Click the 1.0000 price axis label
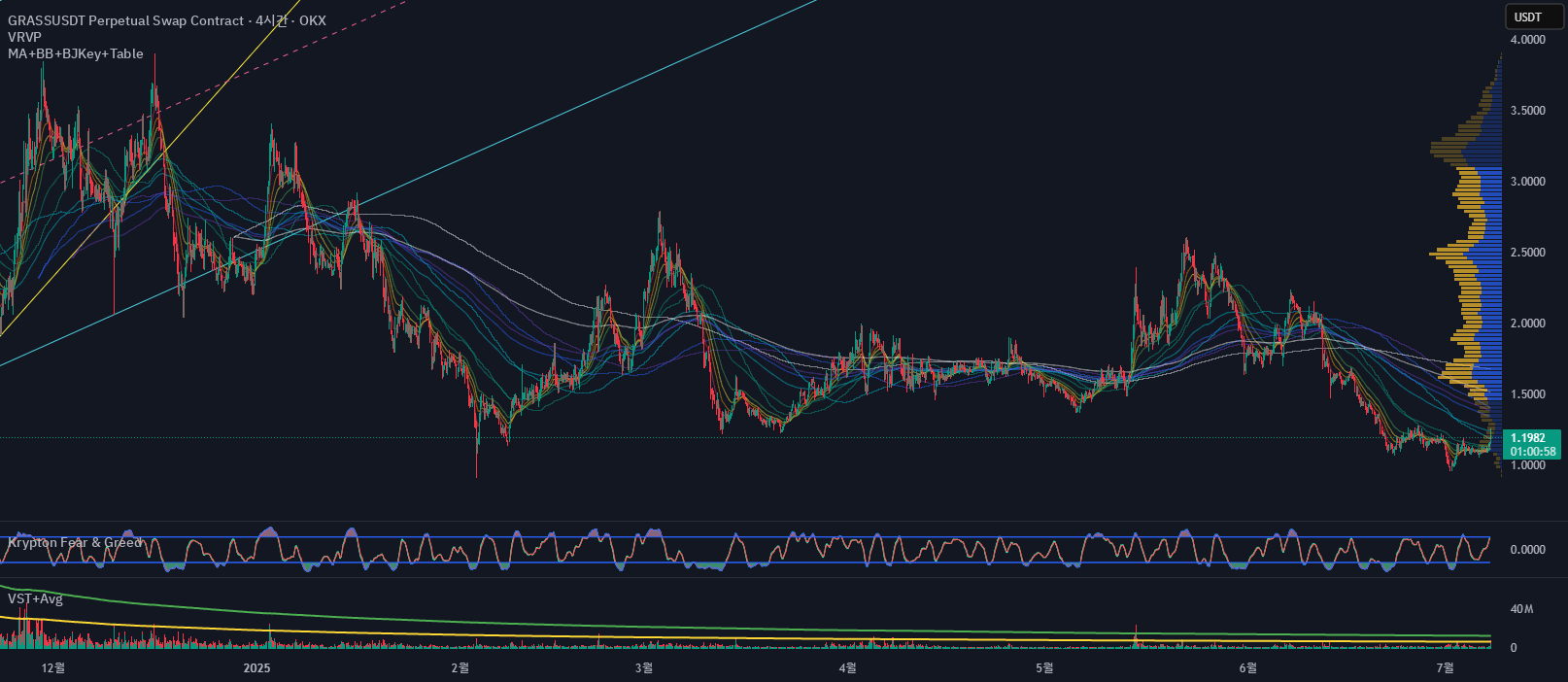This screenshot has width=1568, height=682. [x=1527, y=465]
